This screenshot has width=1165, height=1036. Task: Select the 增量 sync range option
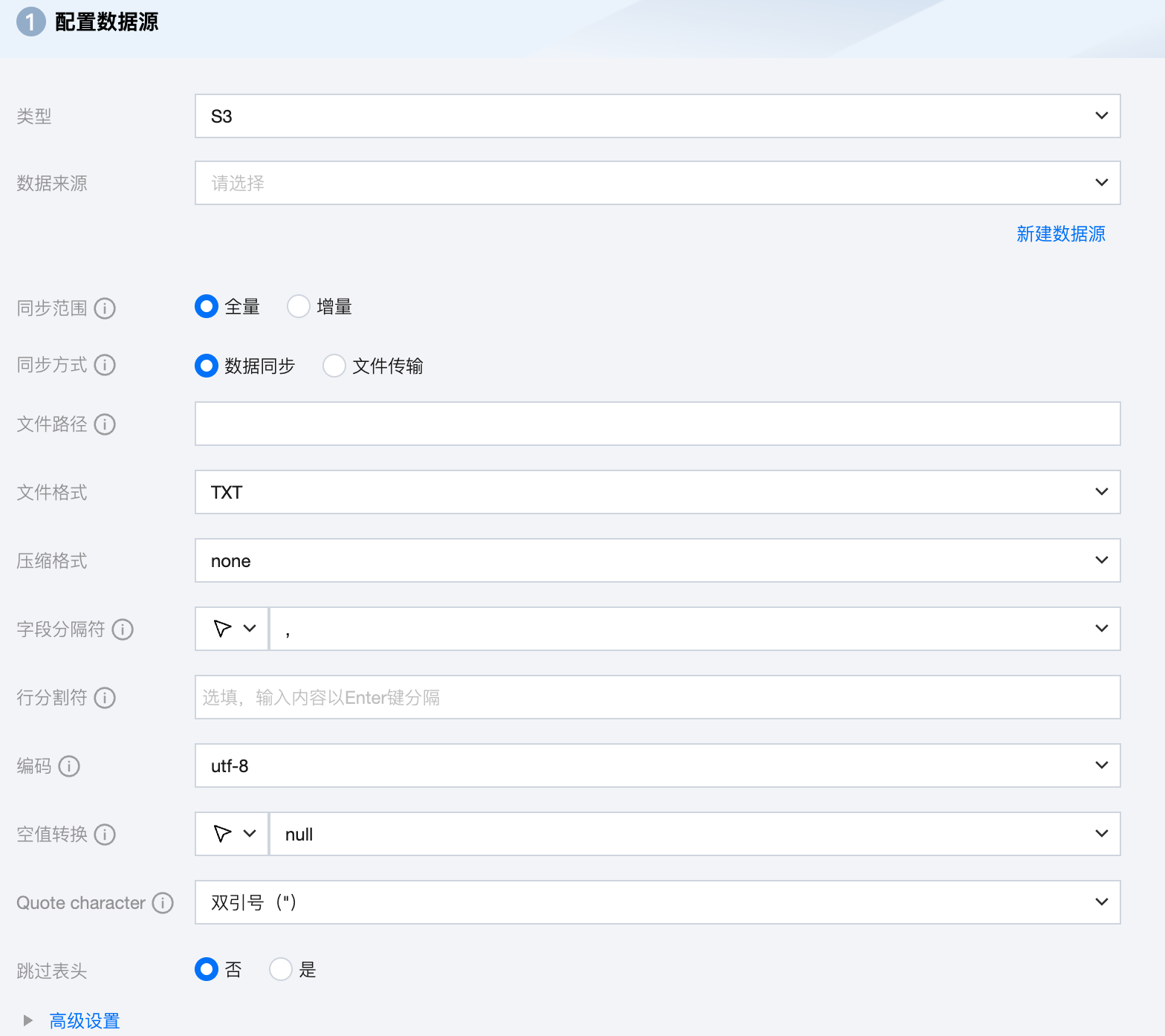click(x=299, y=306)
